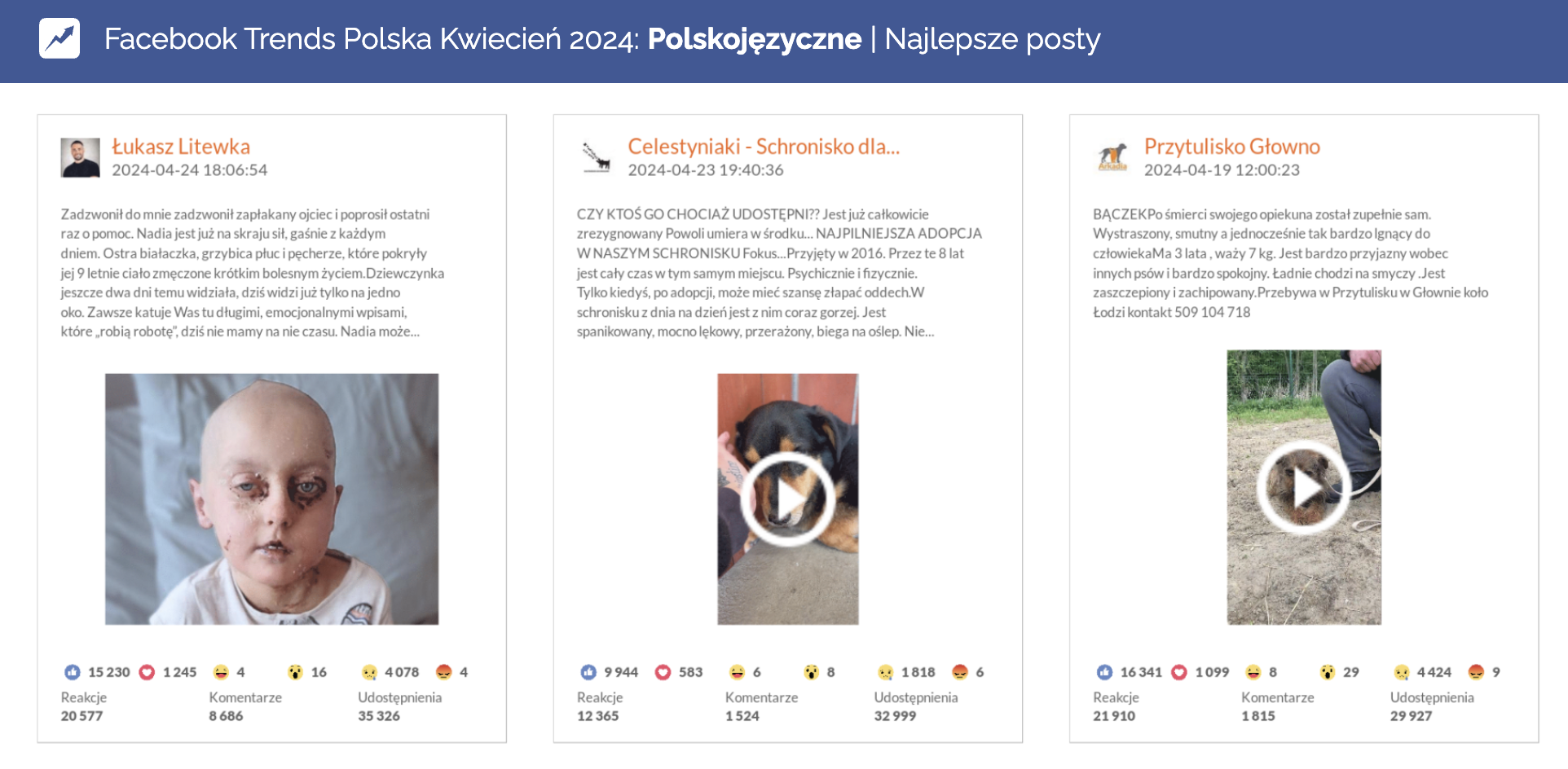1568x769 pixels.
Task: Open Łukasz Litewka's profile avatar
Action: (80, 157)
